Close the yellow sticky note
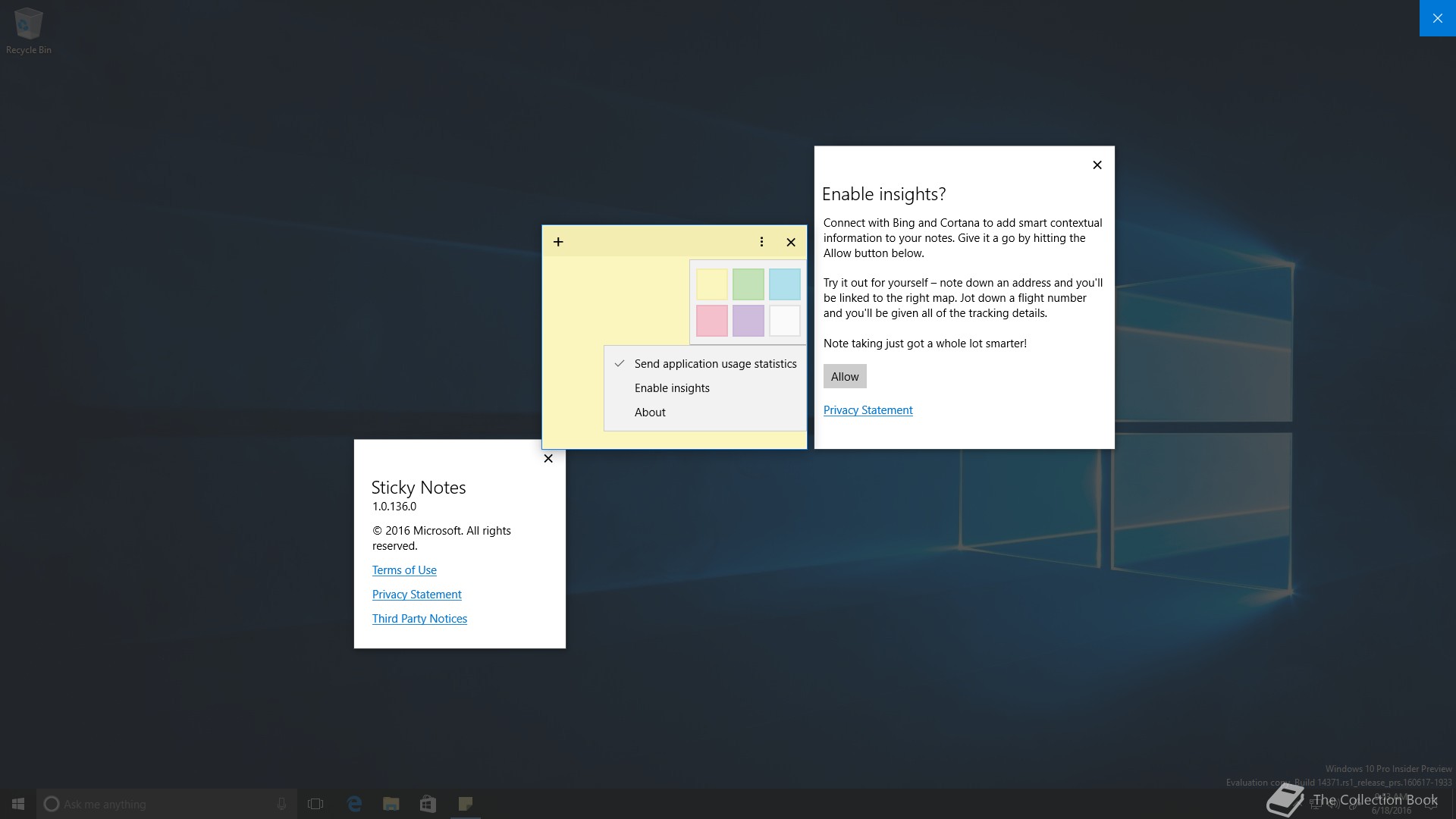Image resolution: width=1456 pixels, height=819 pixels. coord(791,242)
